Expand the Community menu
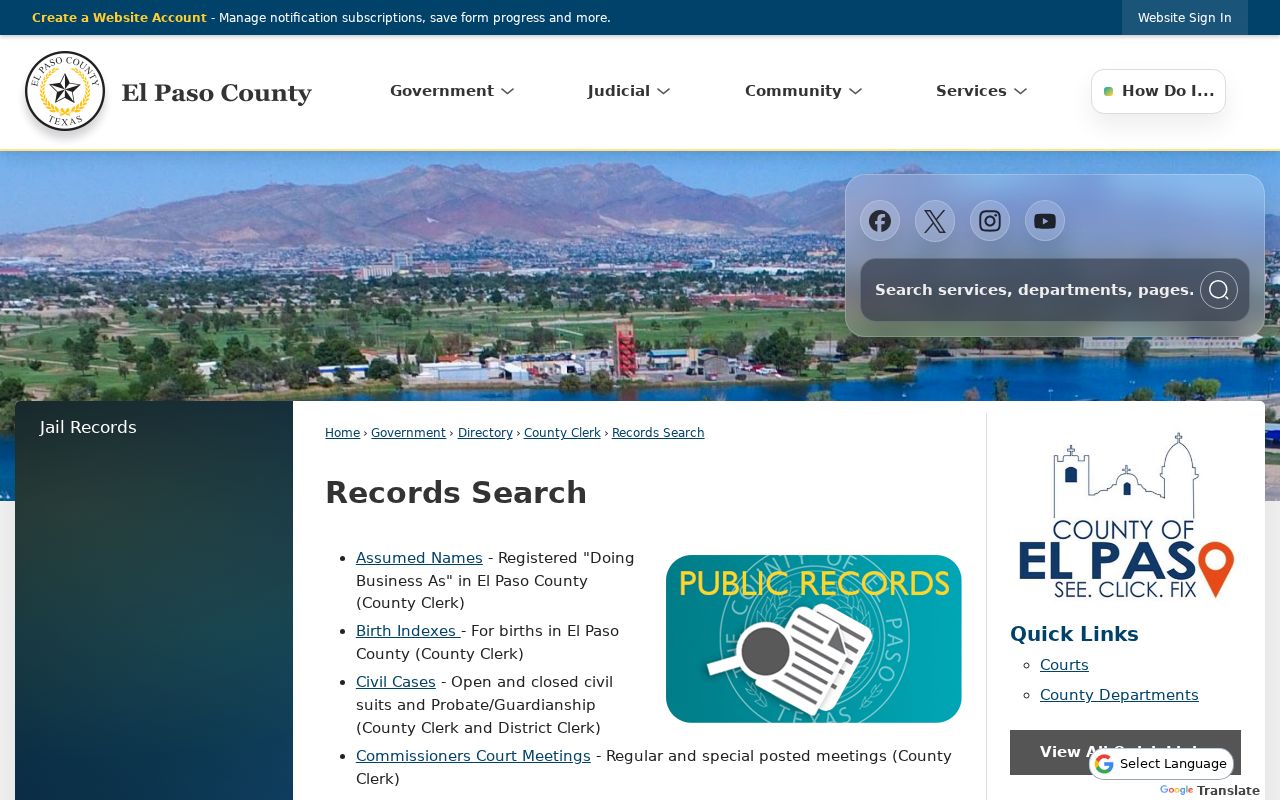This screenshot has height=800, width=1280. 803,91
